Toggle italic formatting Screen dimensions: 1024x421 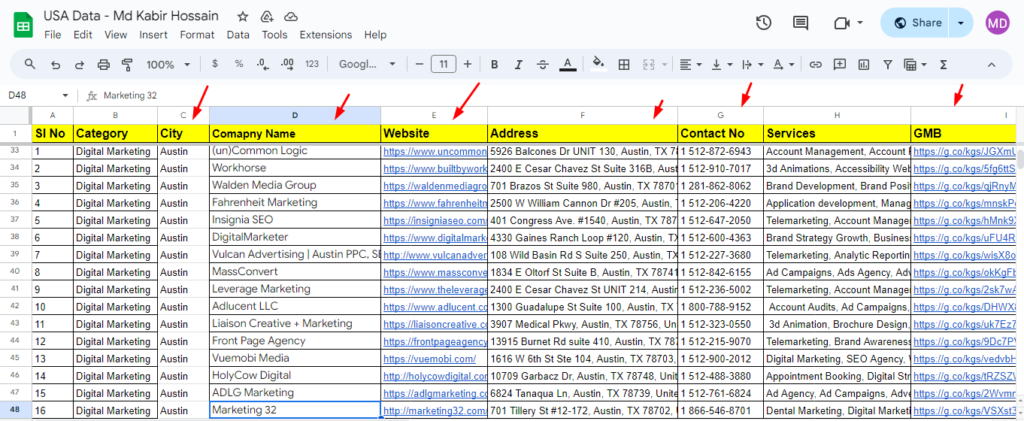pos(519,64)
